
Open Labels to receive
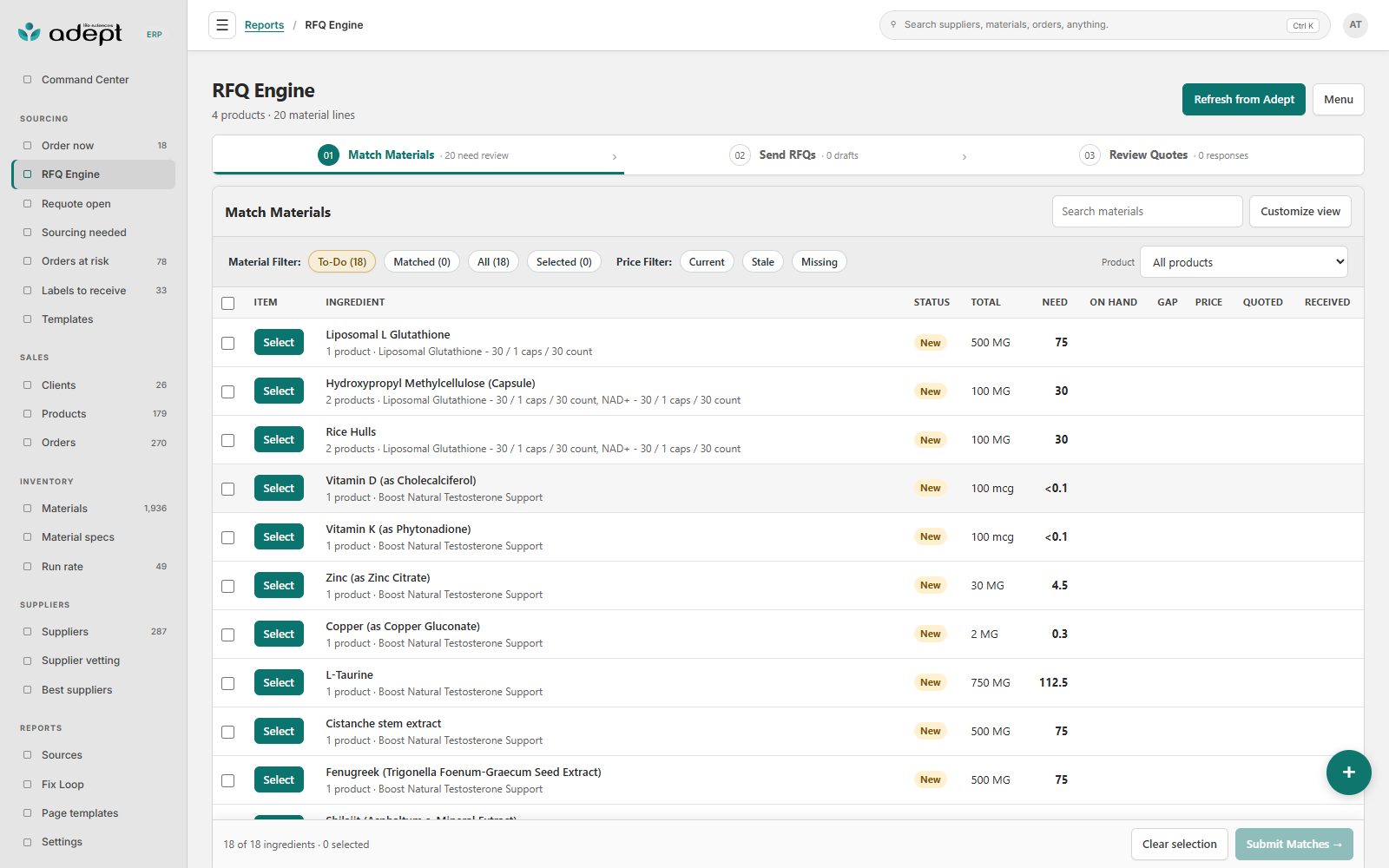[x=94, y=291]
